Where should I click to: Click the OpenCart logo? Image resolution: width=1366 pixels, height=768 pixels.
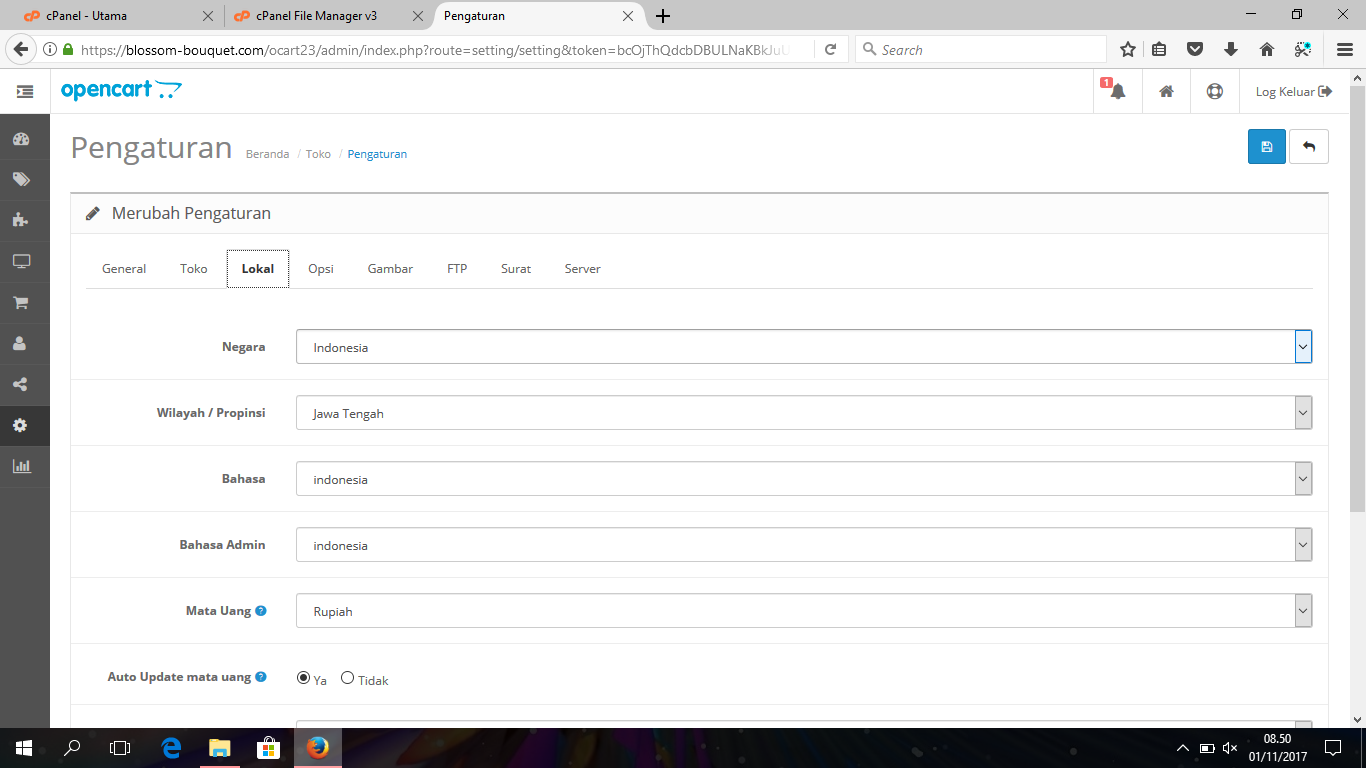point(121,90)
